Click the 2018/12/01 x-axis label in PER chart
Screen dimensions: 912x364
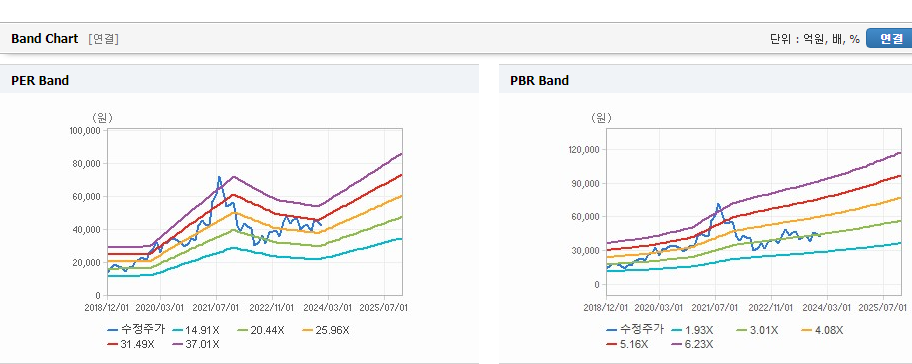pos(108,307)
